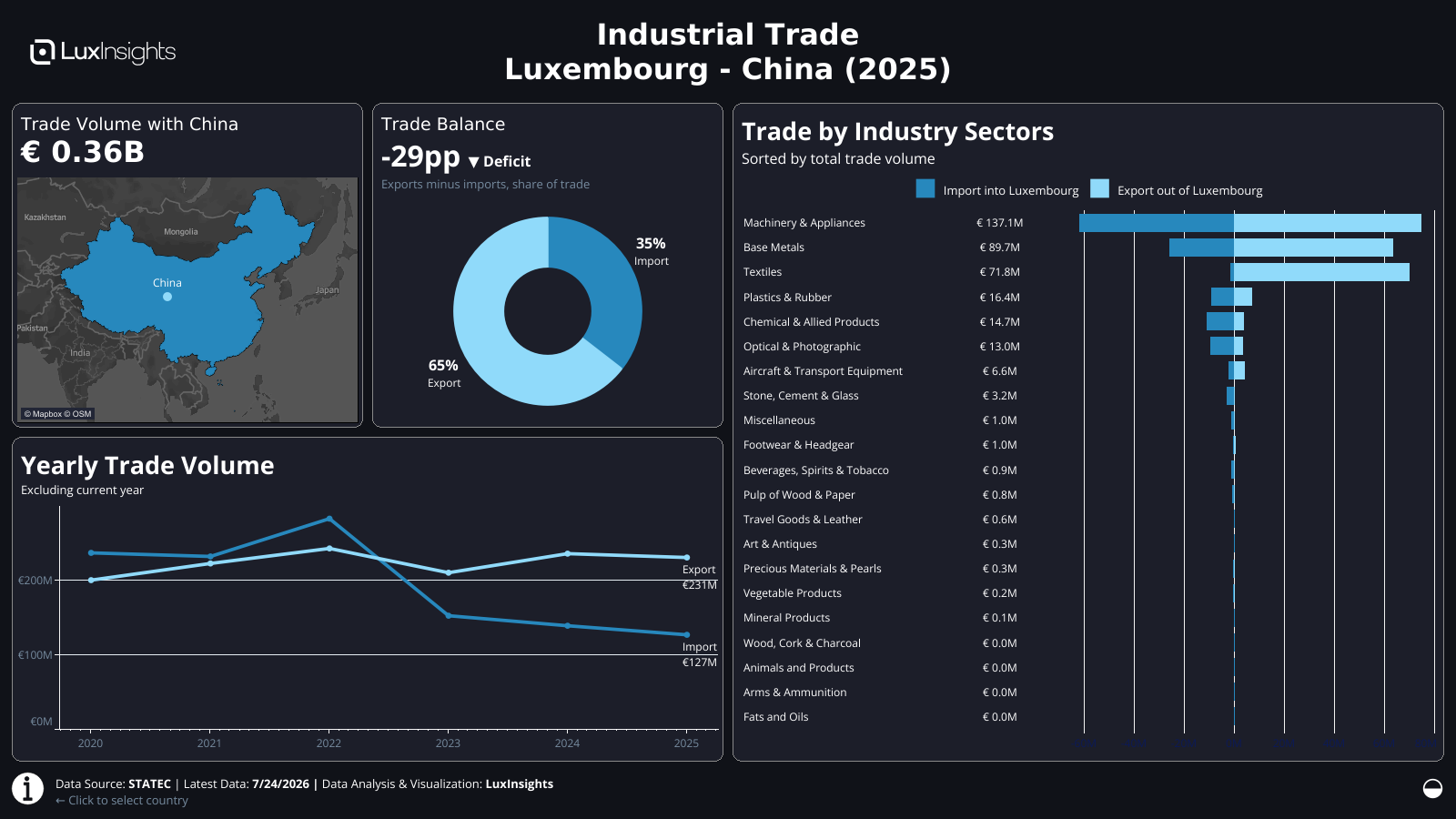This screenshot has width=1456, height=819.
Task: Click the Mongolia label on the map
Action: click(180, 232)
